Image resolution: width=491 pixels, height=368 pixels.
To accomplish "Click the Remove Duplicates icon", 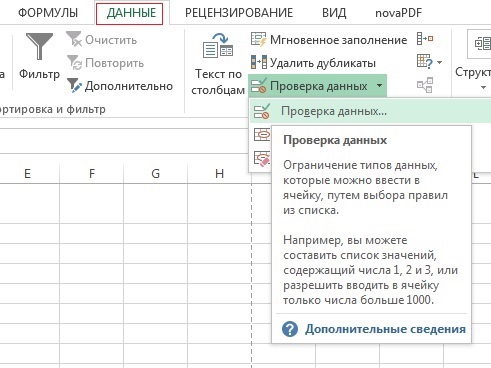I will [x=259, y=63].
